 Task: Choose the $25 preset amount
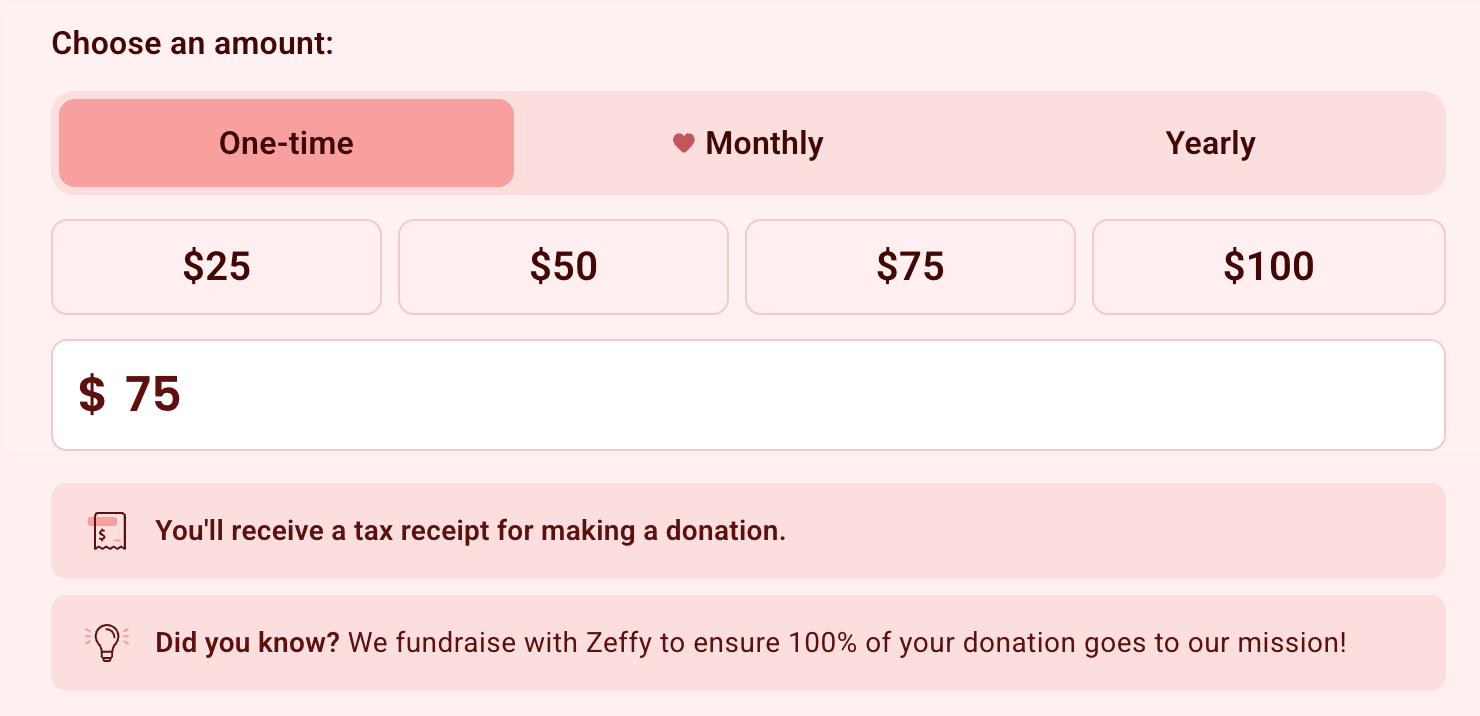[x=216, y=266]
